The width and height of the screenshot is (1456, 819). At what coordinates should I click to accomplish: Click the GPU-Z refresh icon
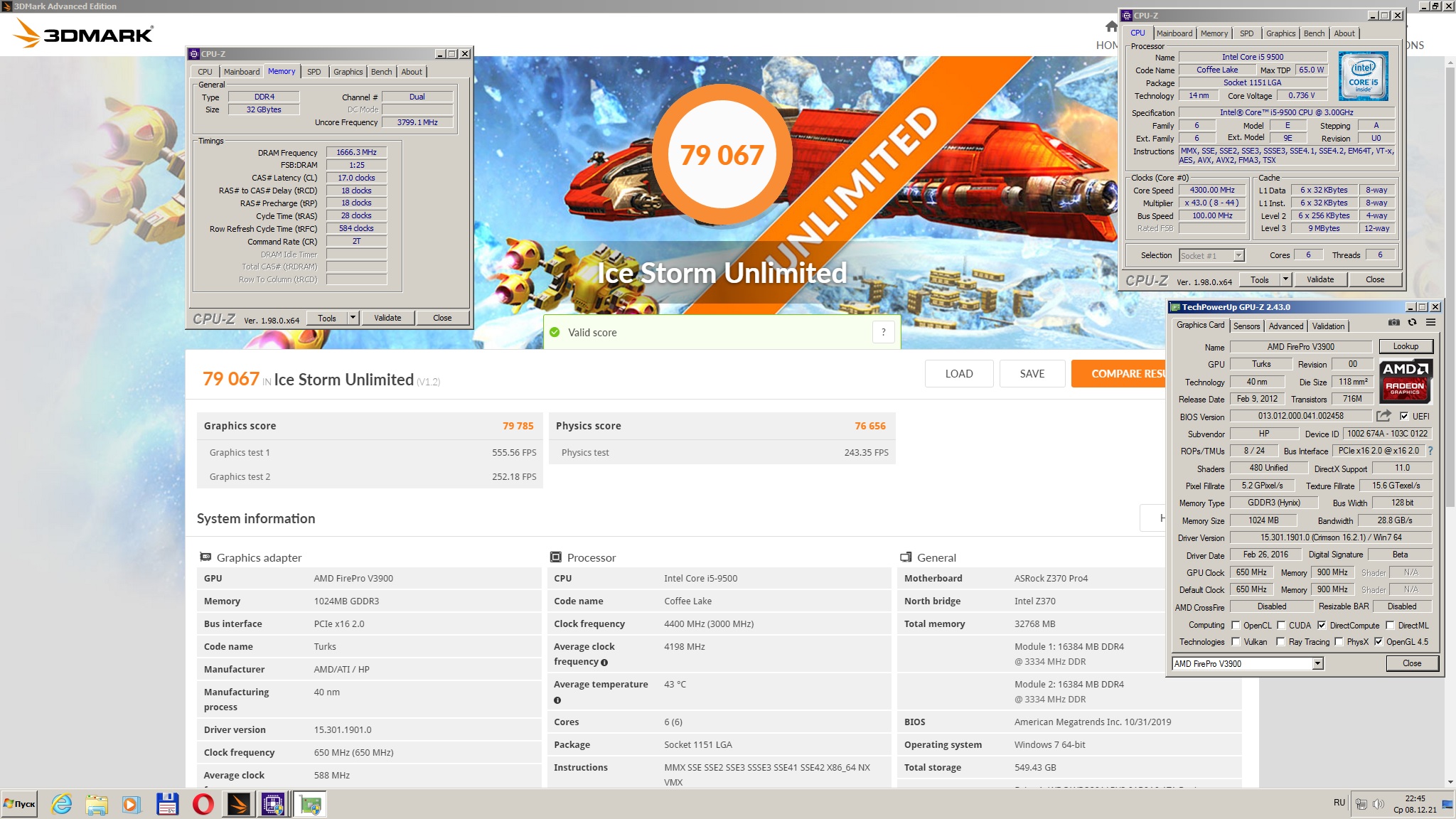[x=1413, y=323]
